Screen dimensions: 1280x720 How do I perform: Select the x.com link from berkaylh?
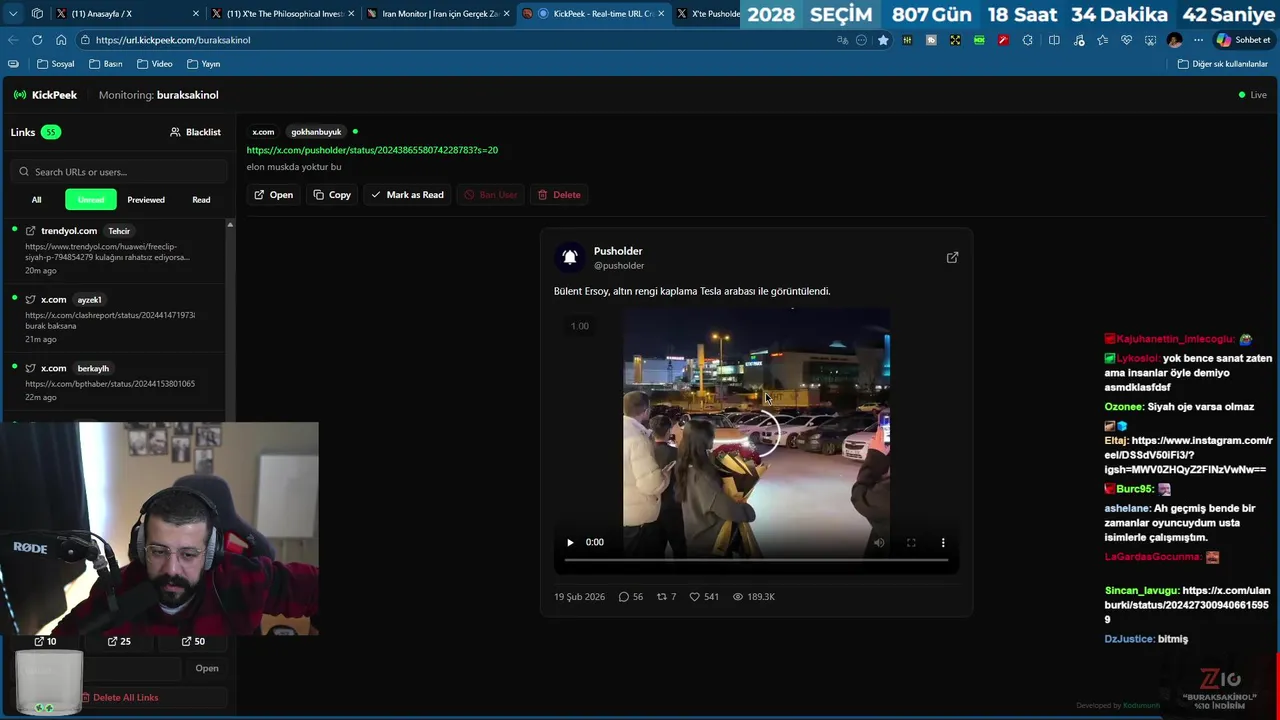pyautogui.click(x=116, y=383)
